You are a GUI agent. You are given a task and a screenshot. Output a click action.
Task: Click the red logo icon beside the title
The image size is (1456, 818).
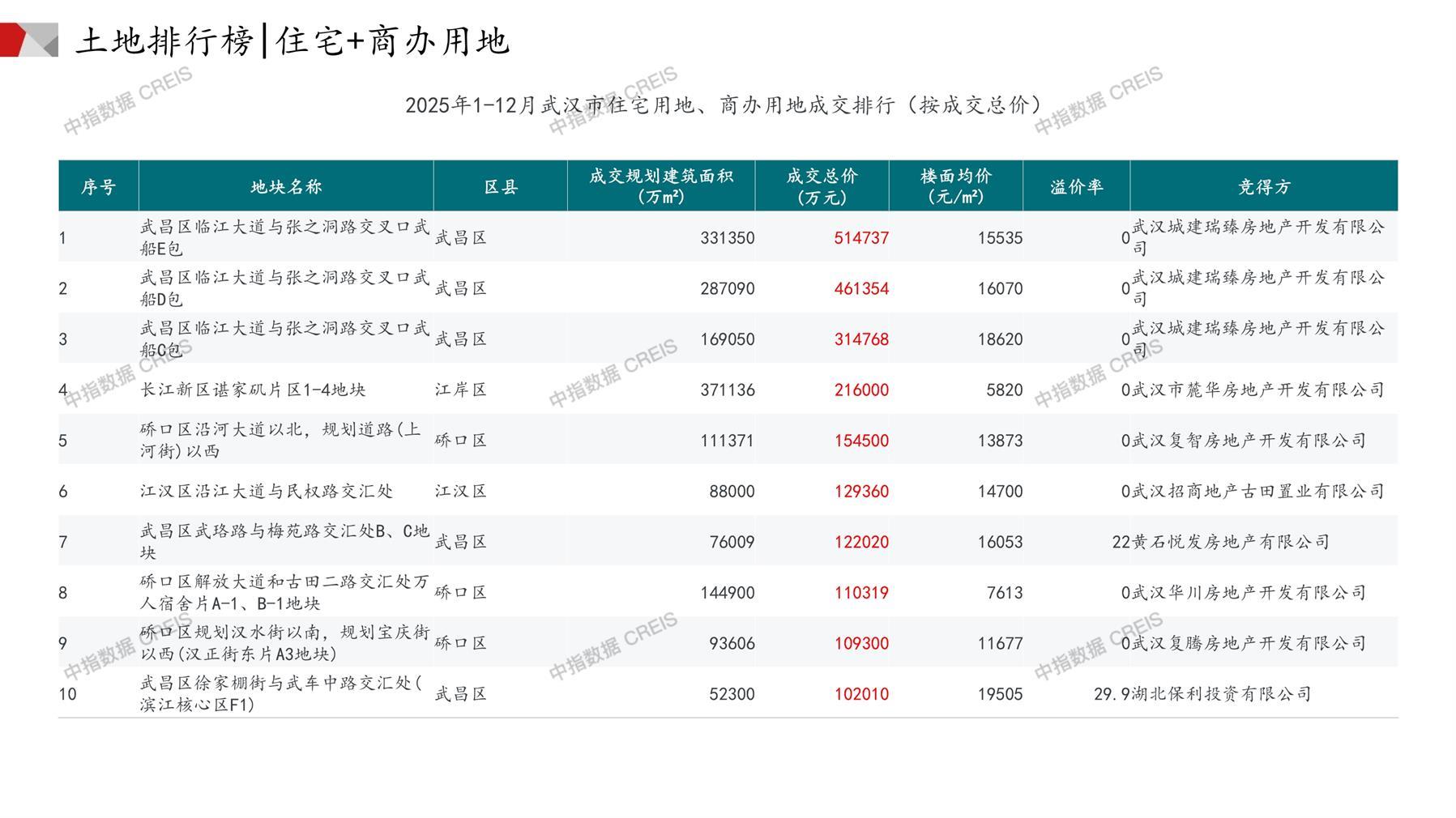pos(28,40)
